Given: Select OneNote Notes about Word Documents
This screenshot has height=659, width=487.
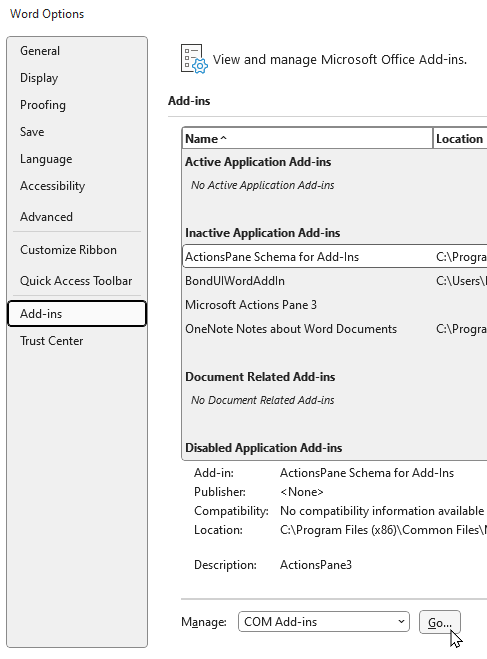Looking at the screenshot, I should [335, 329].
